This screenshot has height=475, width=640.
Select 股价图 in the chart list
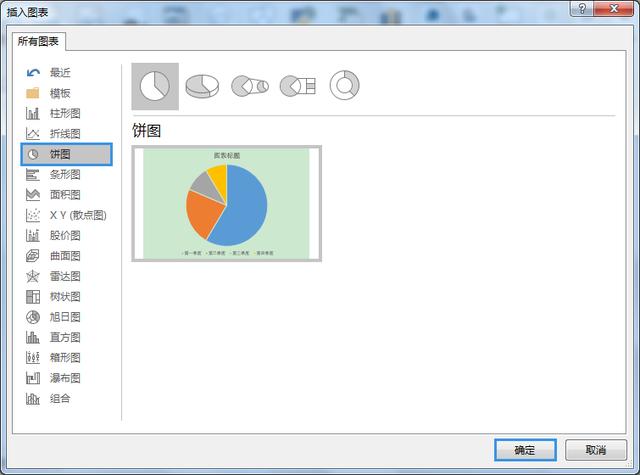coord(65,235)
